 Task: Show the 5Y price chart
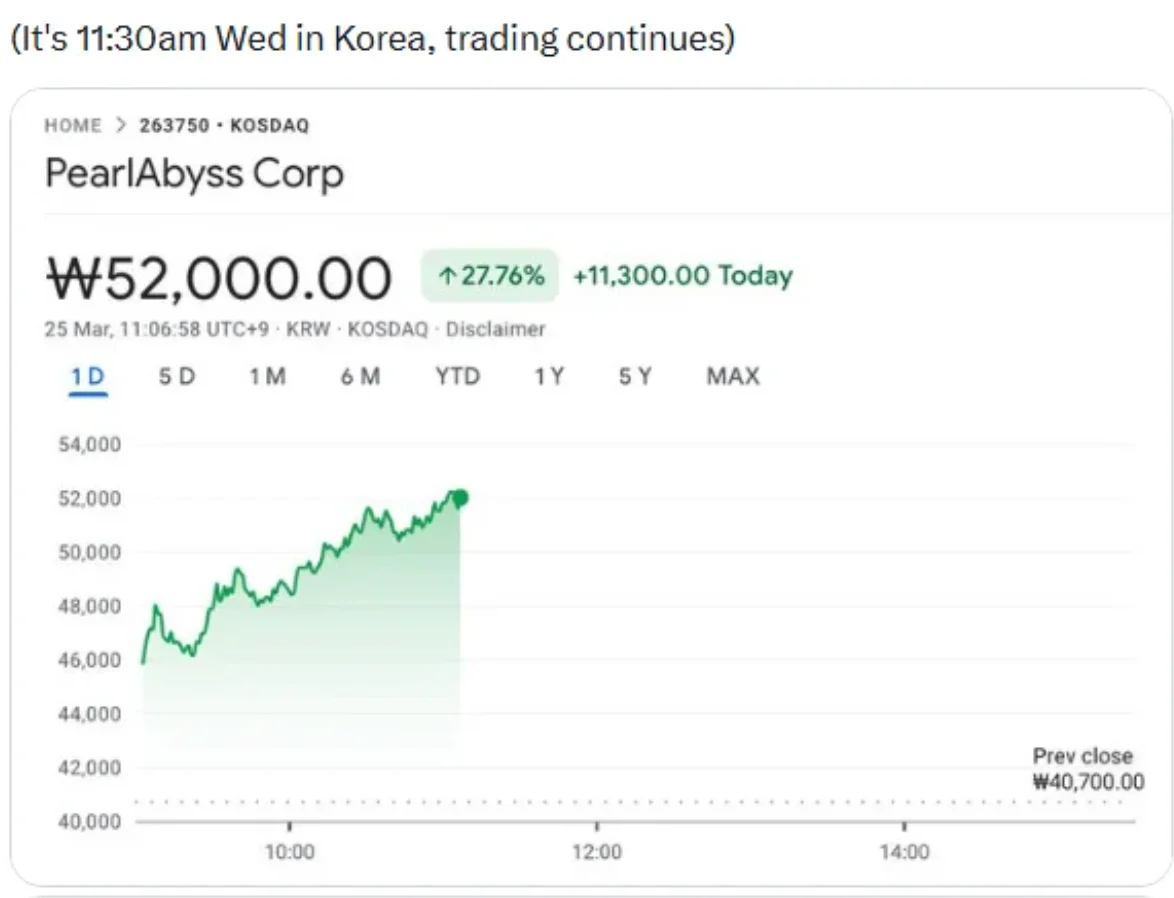635,377
